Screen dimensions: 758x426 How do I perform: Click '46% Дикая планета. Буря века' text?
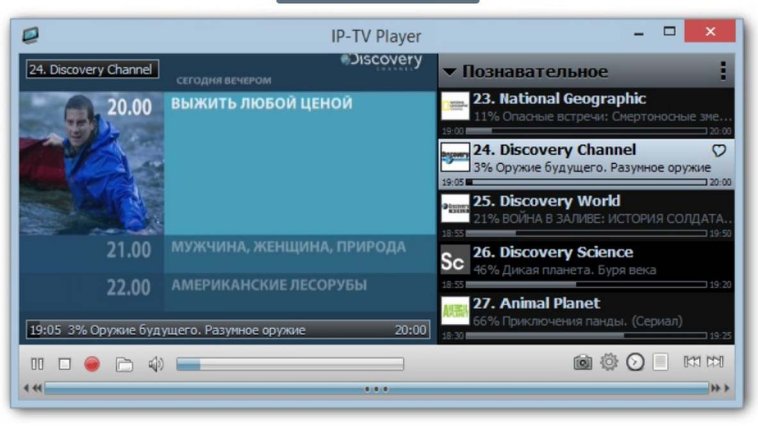pyautogui.click(x=564, y=270)
